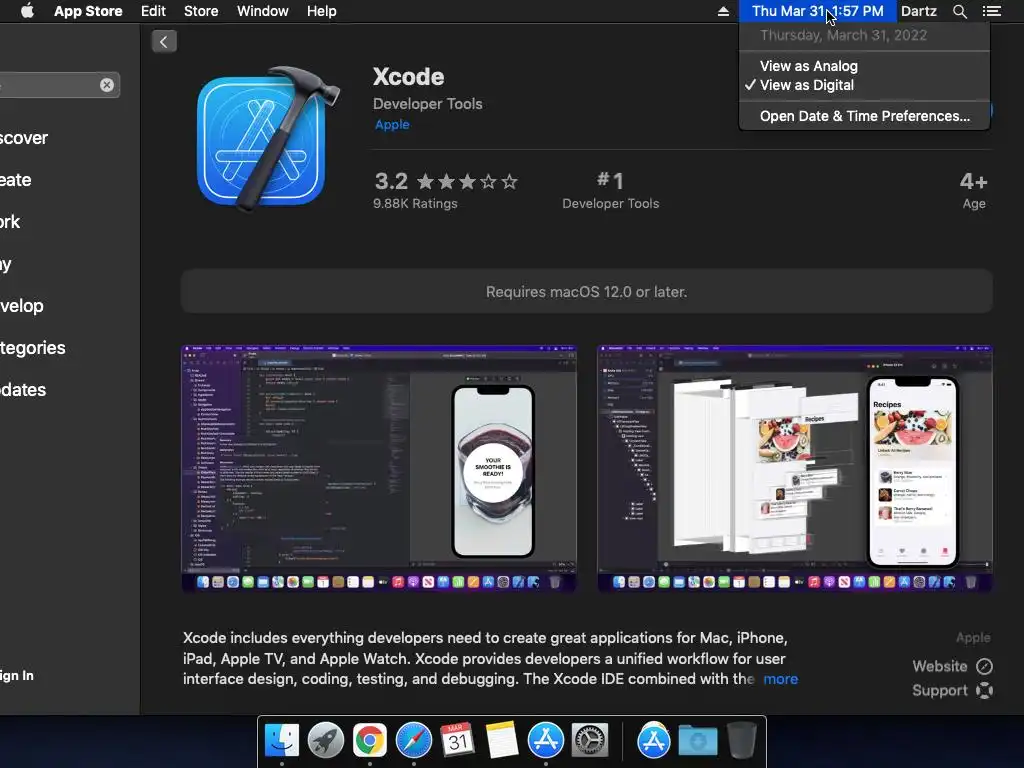Click the #1 Developer Tools ranking

pos(611,190)
